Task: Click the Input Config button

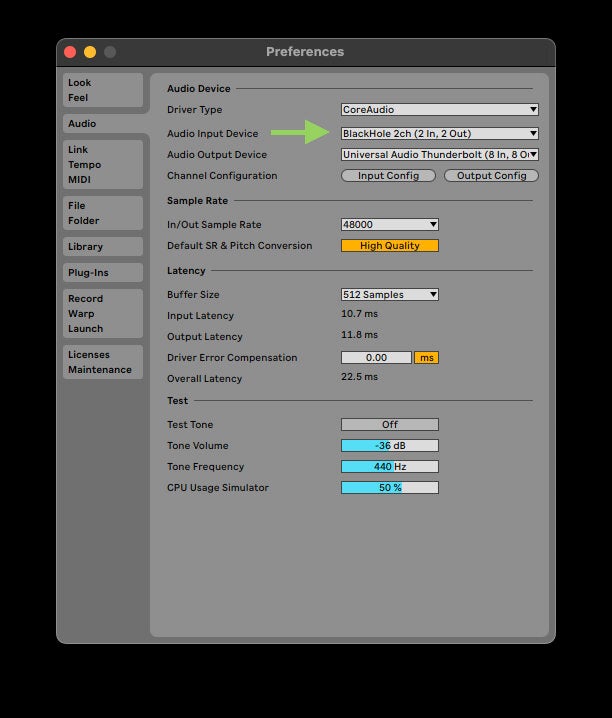Action: (388, 176)
